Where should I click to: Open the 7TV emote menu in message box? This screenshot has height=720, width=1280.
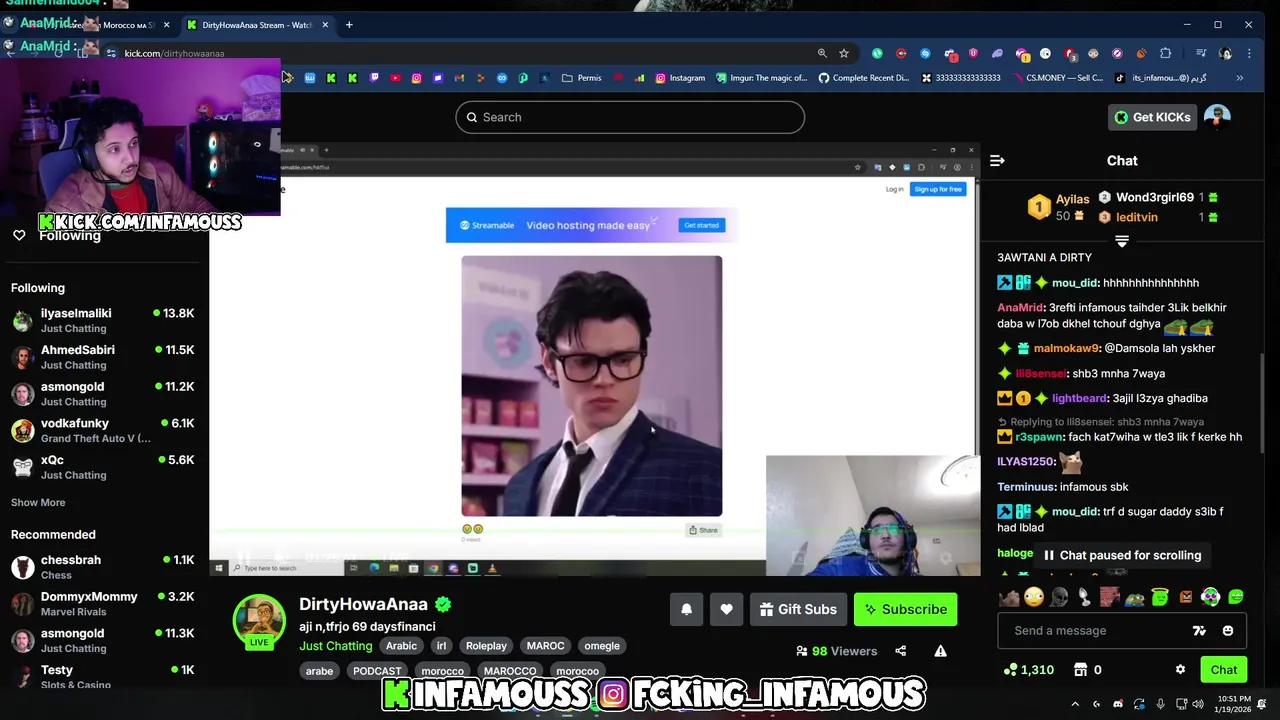click(x=1199, y=631)
